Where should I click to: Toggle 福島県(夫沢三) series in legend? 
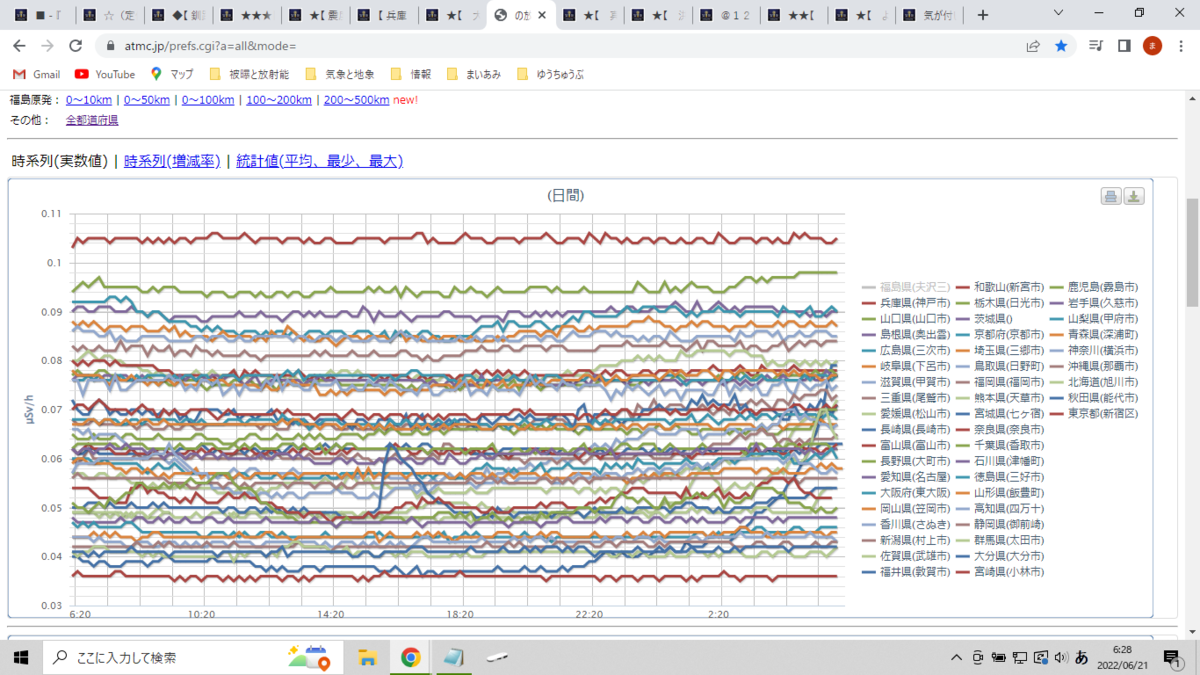(905, 287)
